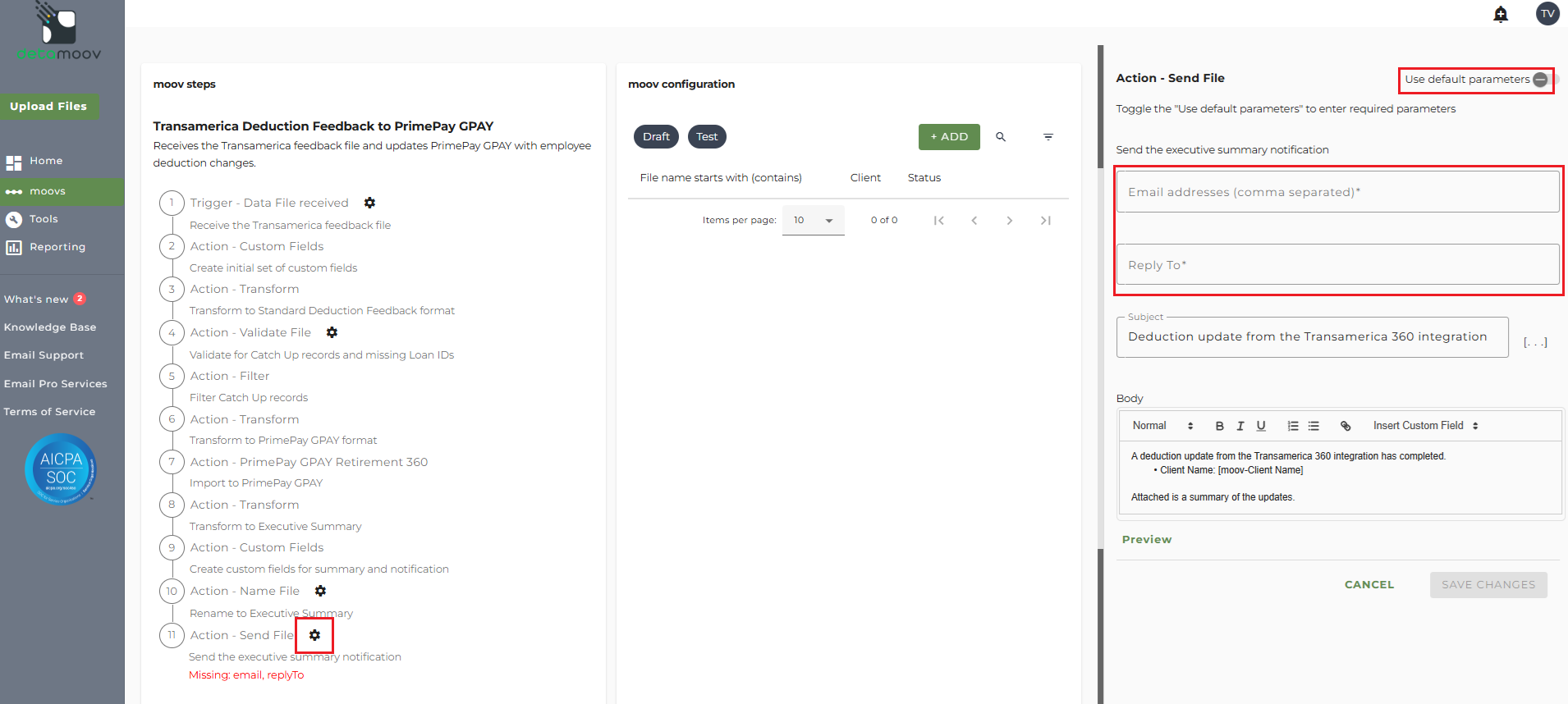Screen dimensions: 1568x704
Task: Toggle Use default parameters switch
Action: point(1545,80)
